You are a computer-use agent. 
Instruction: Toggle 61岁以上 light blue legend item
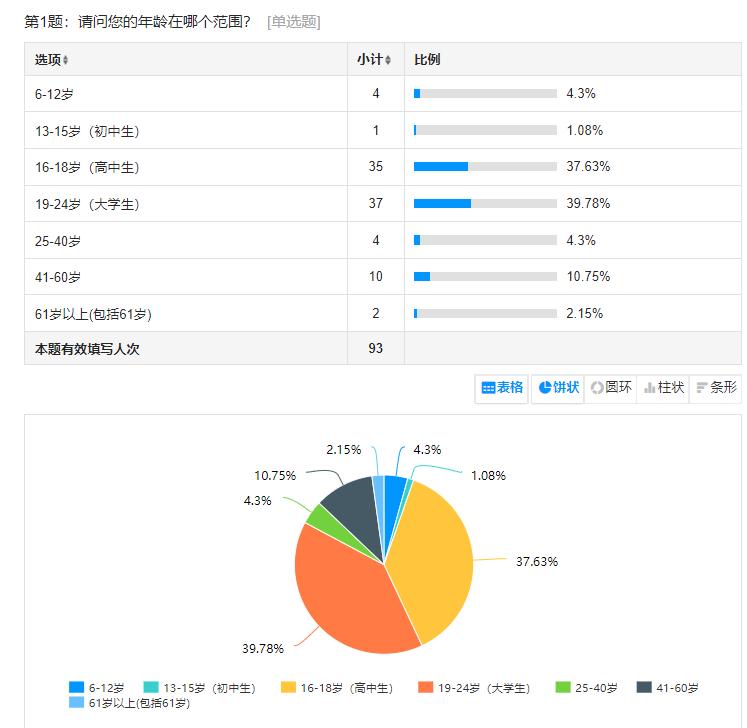tap(77, 703)
